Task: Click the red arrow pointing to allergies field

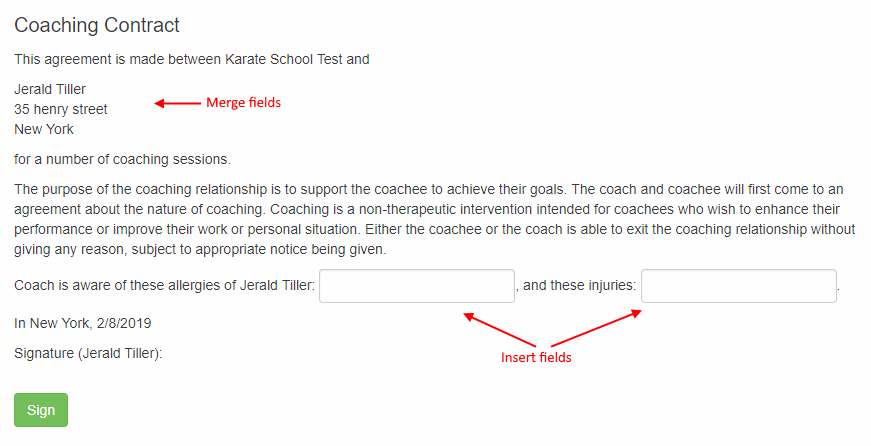Action: tap(499, 330)
